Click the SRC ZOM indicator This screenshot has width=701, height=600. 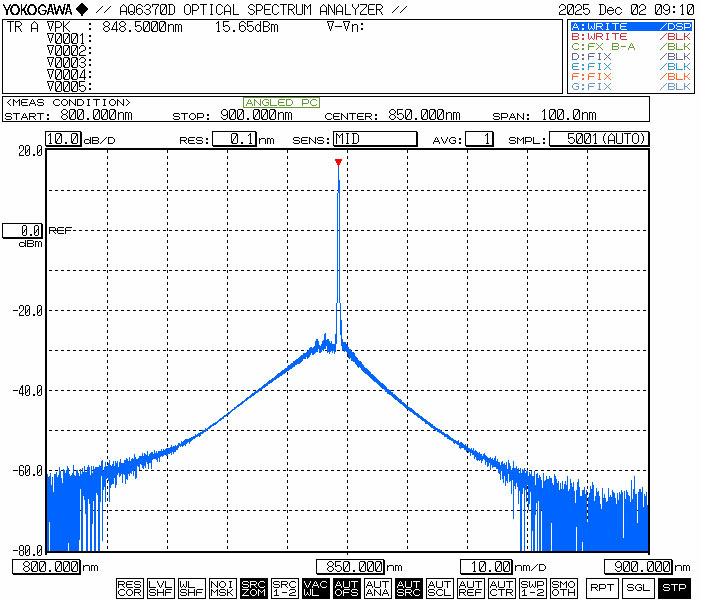[253, 588]
